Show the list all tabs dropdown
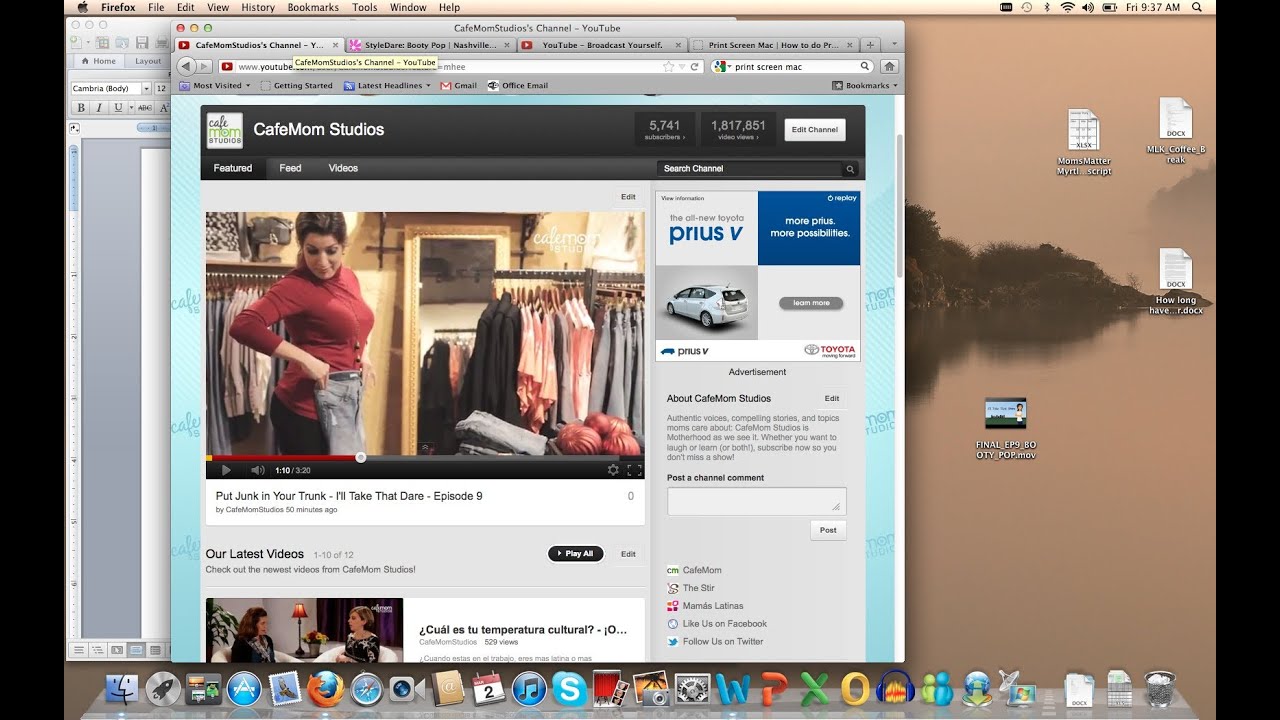Screen dimensions: 1280x720 coord(894,45)
